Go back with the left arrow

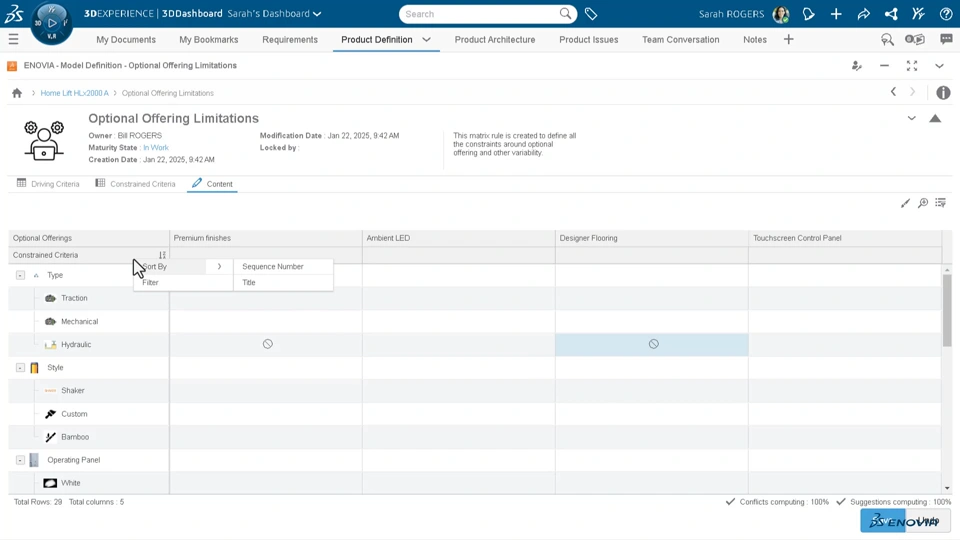tap(893, 92)
